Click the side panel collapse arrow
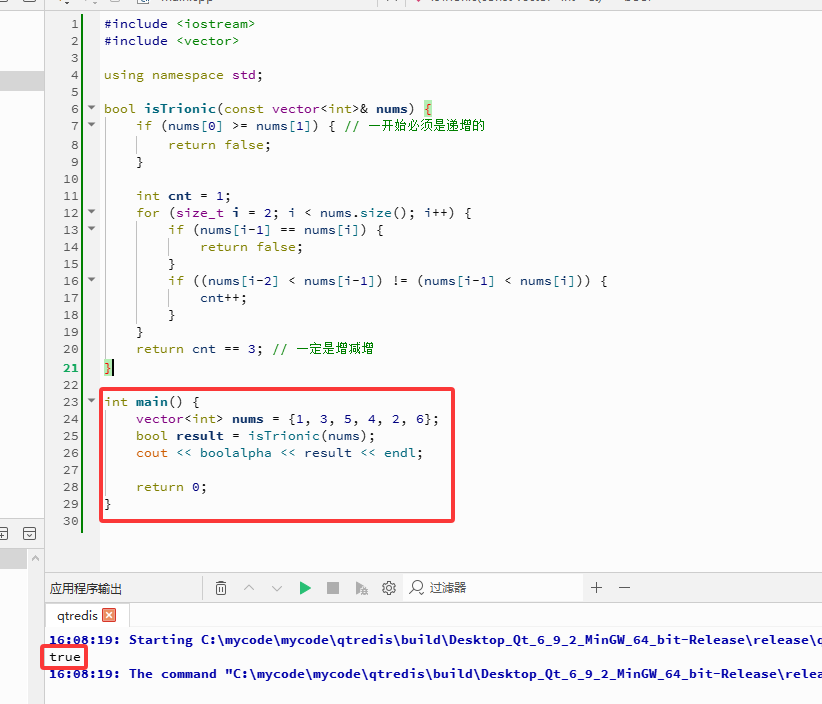Viewport: 822px width, 704px height. [36, 558]
